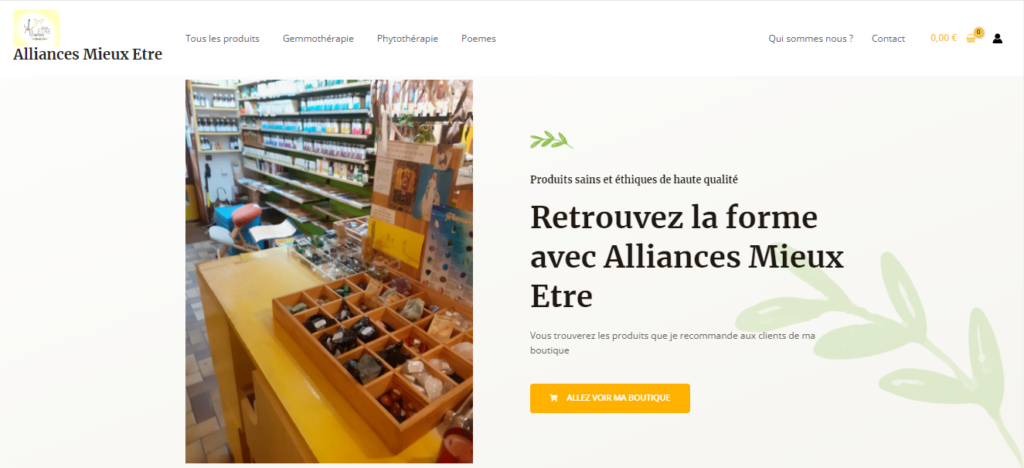
Task: Open the user account profile icon
Action: 997,39
